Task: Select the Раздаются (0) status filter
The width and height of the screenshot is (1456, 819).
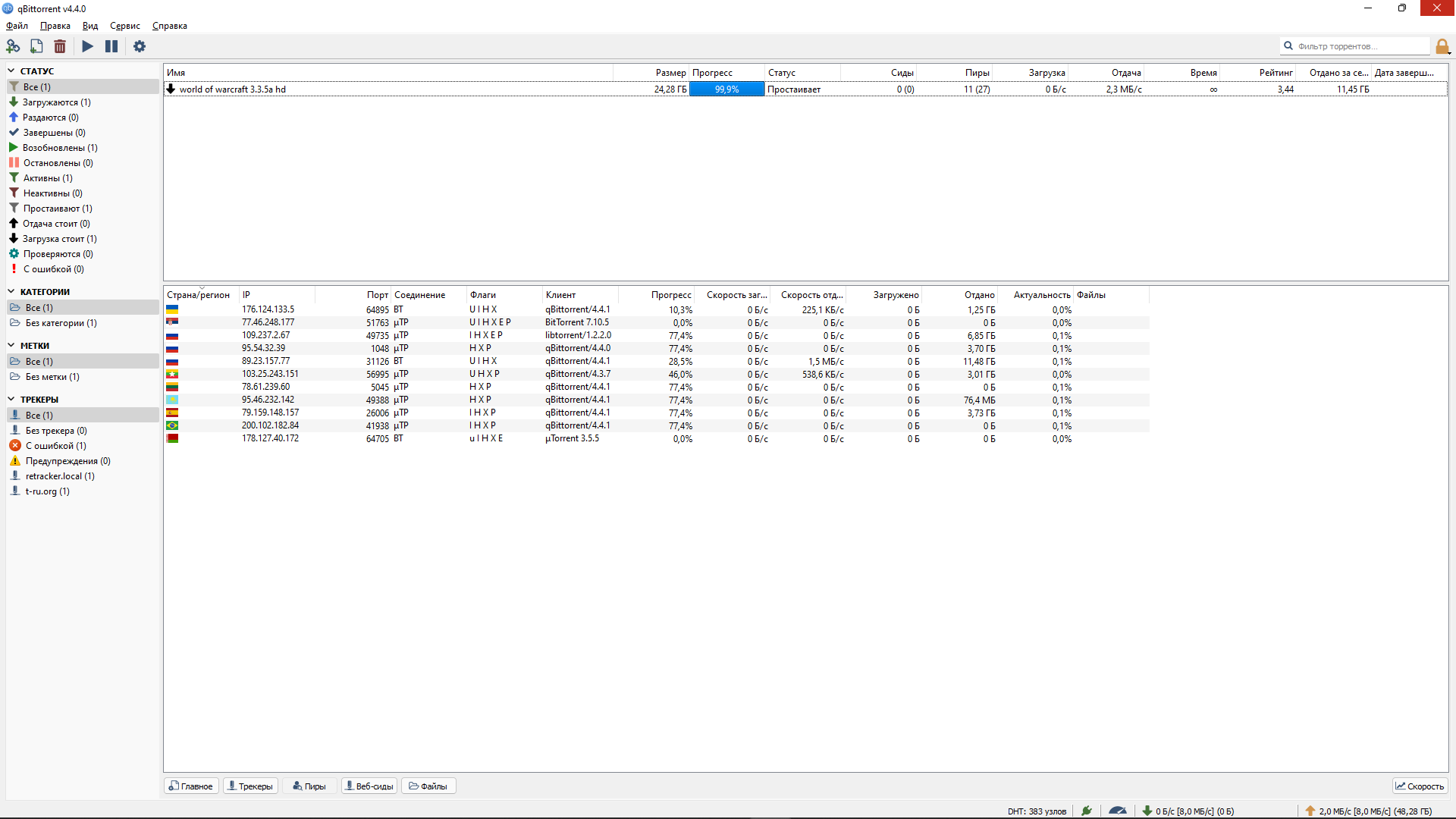Action: coord(83,118)
